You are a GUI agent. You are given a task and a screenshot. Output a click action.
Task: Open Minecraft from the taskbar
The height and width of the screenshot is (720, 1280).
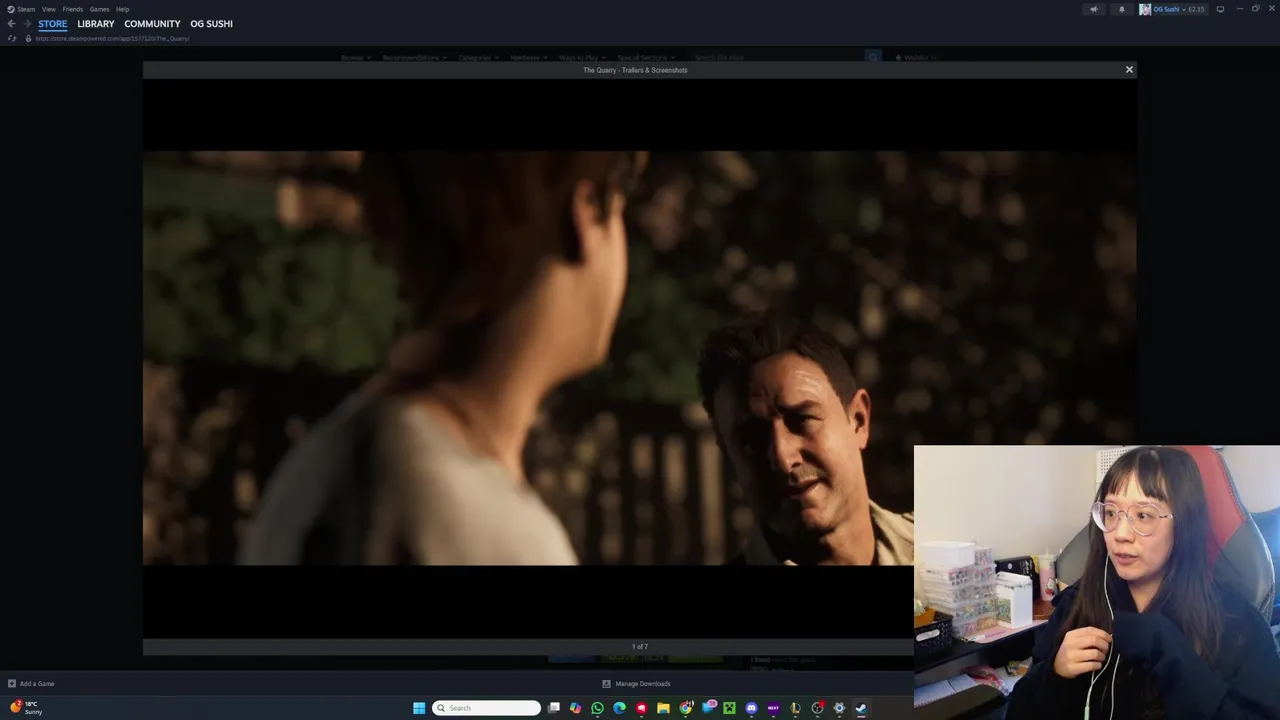(729, 708)
